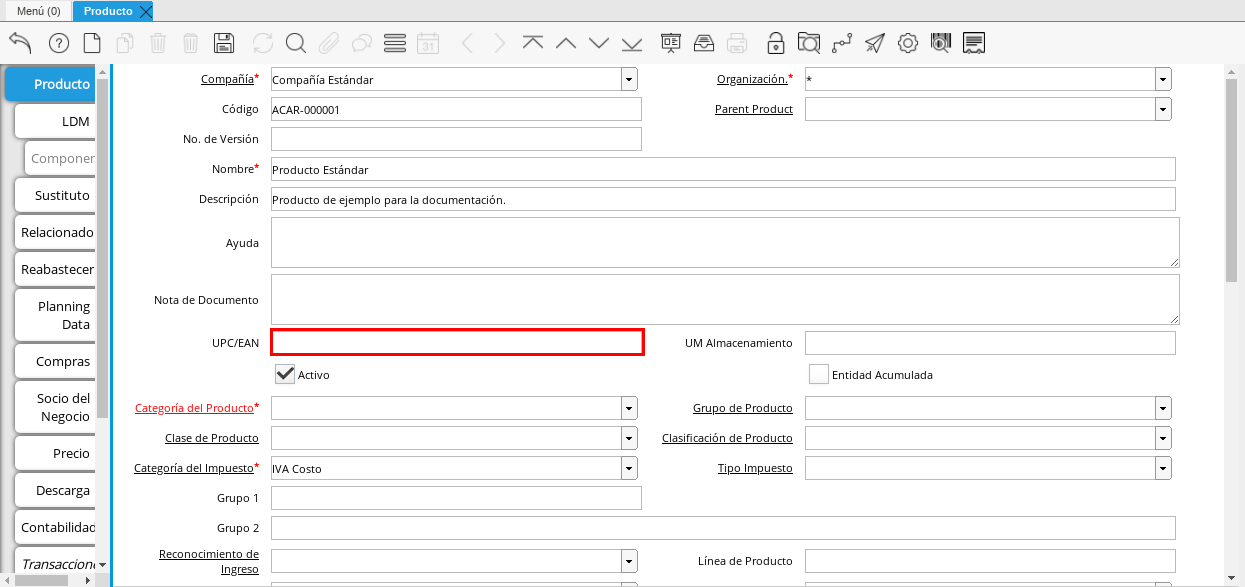Click the undo back arrow icon
The width and height of the screenshot is (1245, 587).
20,43
